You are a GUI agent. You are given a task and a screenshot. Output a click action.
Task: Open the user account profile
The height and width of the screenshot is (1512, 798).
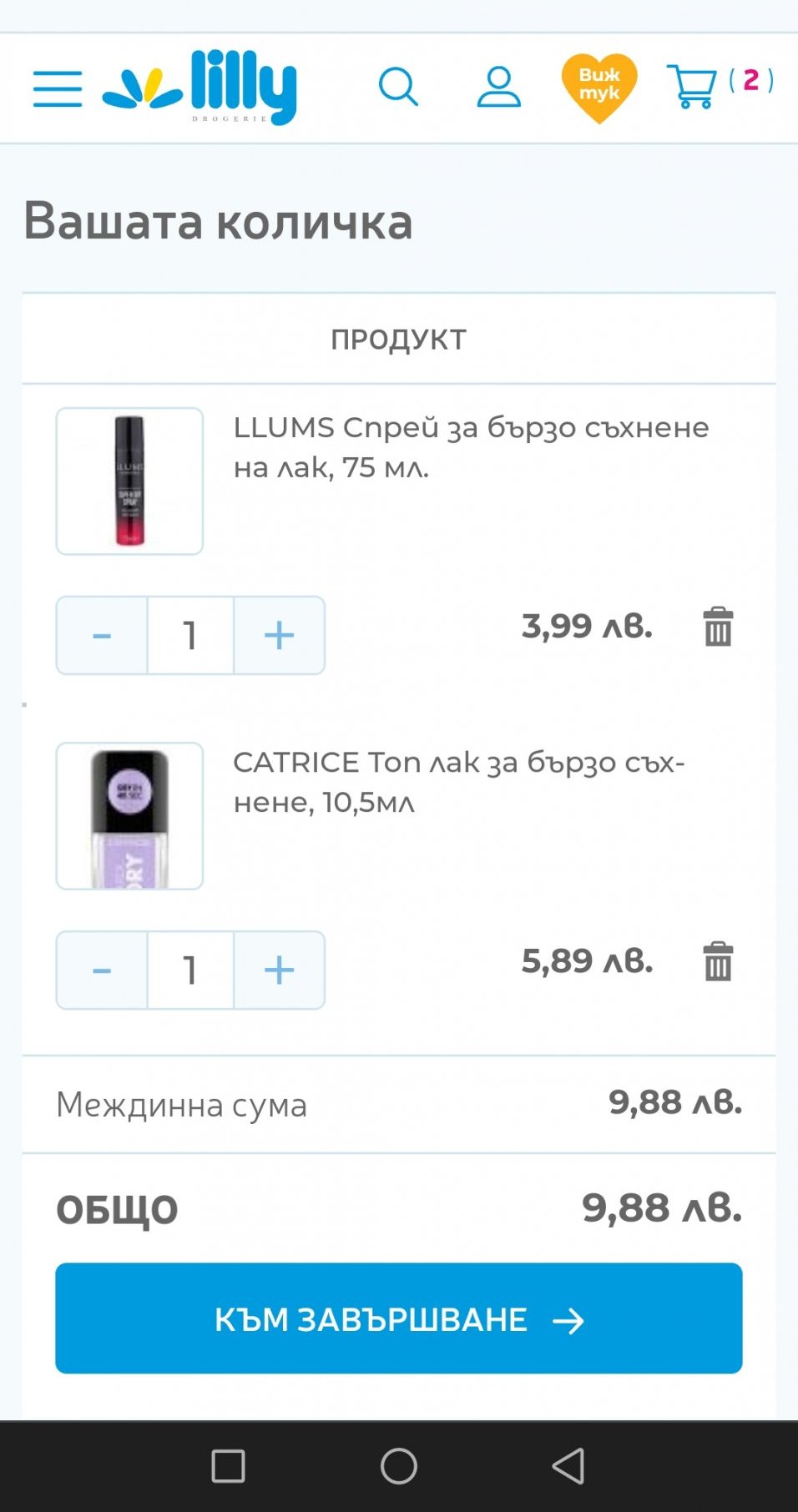coord(498,87)
